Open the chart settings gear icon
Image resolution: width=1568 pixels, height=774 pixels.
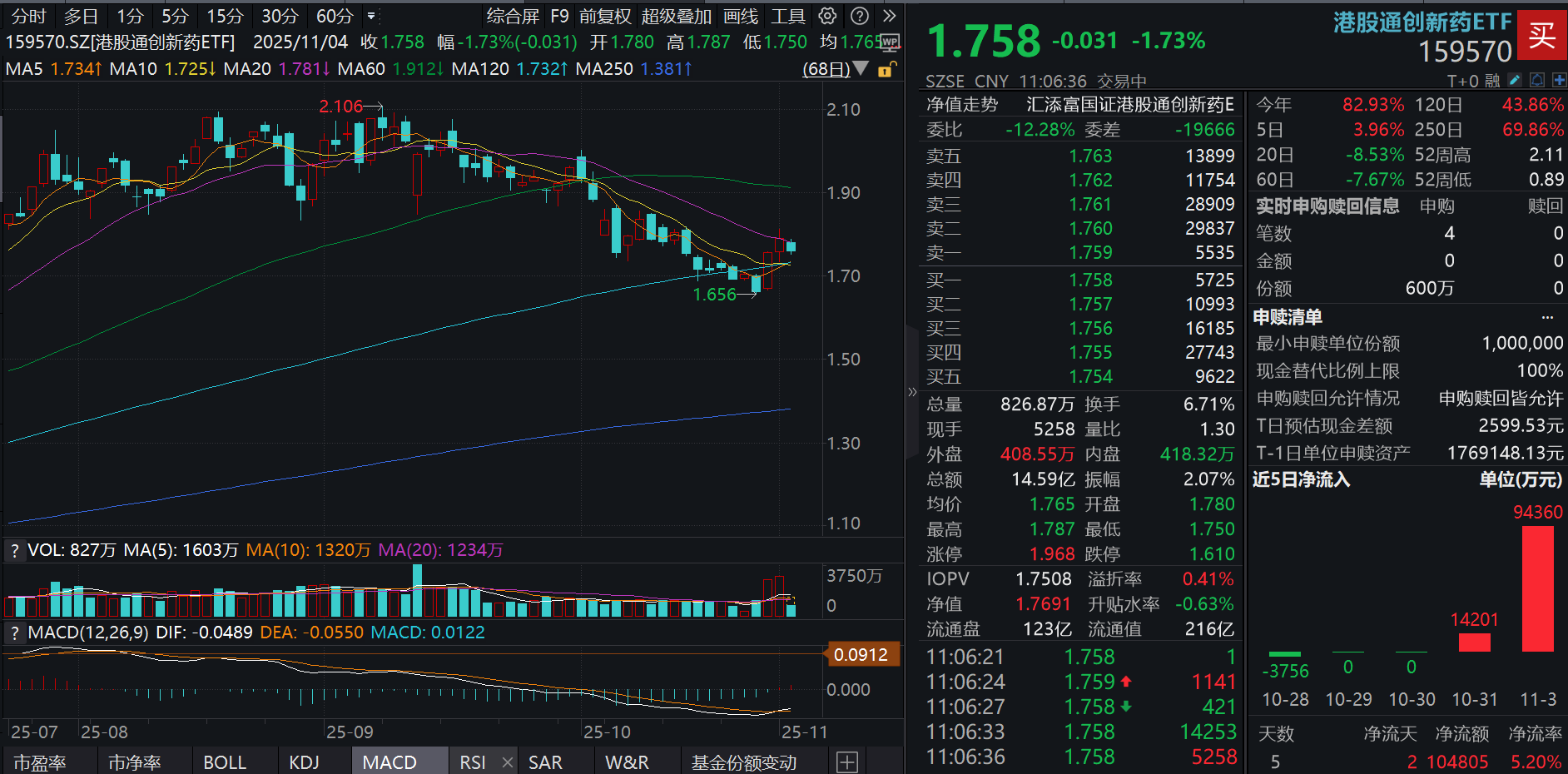click(826, 16)
